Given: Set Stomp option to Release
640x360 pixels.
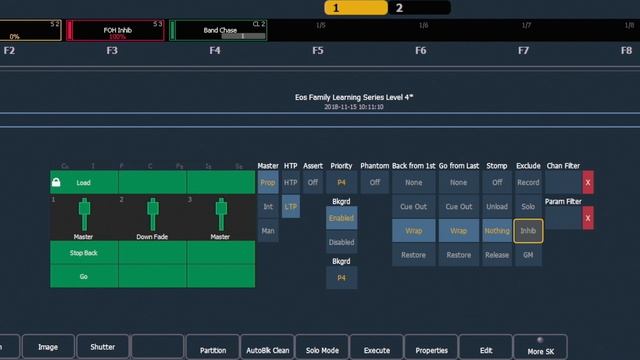Looking at the screenshot, I should [x=497, y=255].
